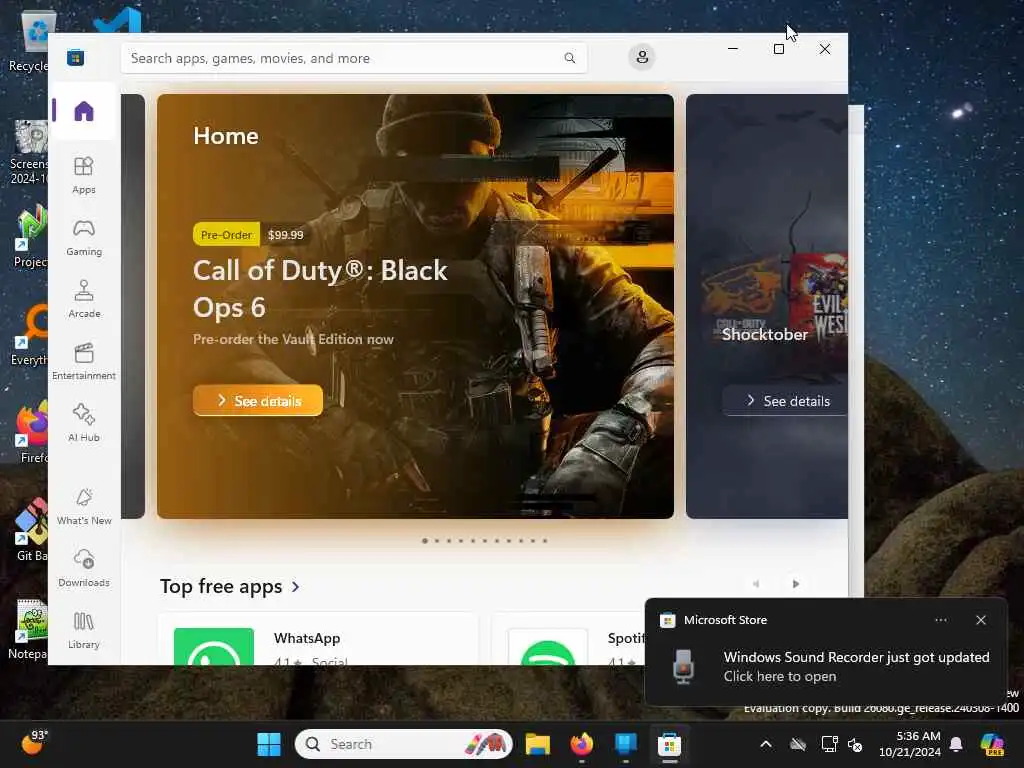Select the last carousel page dot
The width and height of the screenshot is (1024, 768).
tap(545, 541)
